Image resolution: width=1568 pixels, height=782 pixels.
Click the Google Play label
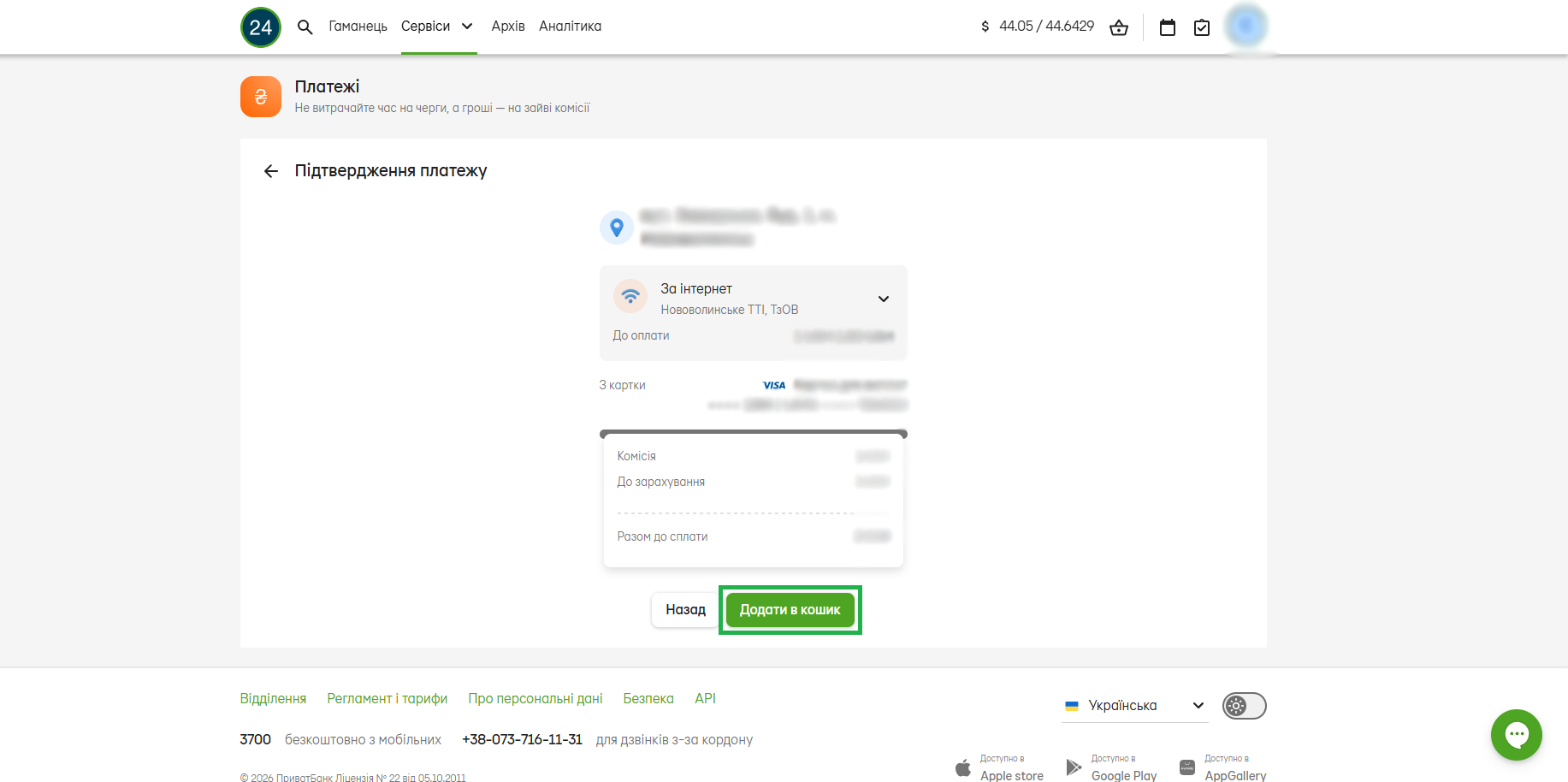click(x=1124, y=775)
